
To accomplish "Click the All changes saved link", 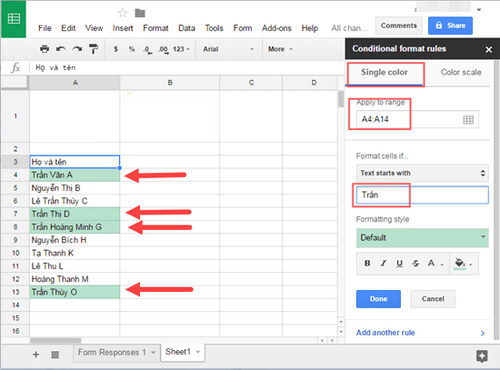I will 349,28.
